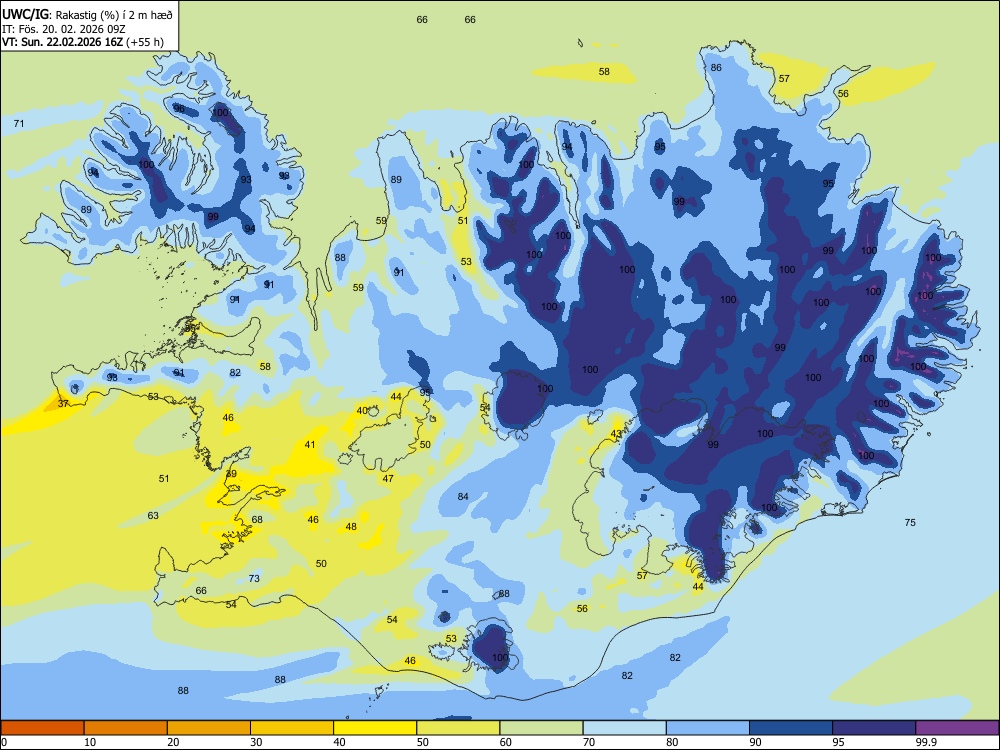The image size is (1000, 750).
Task: Click the legend tick label '20'
Action: pos(173,742)
